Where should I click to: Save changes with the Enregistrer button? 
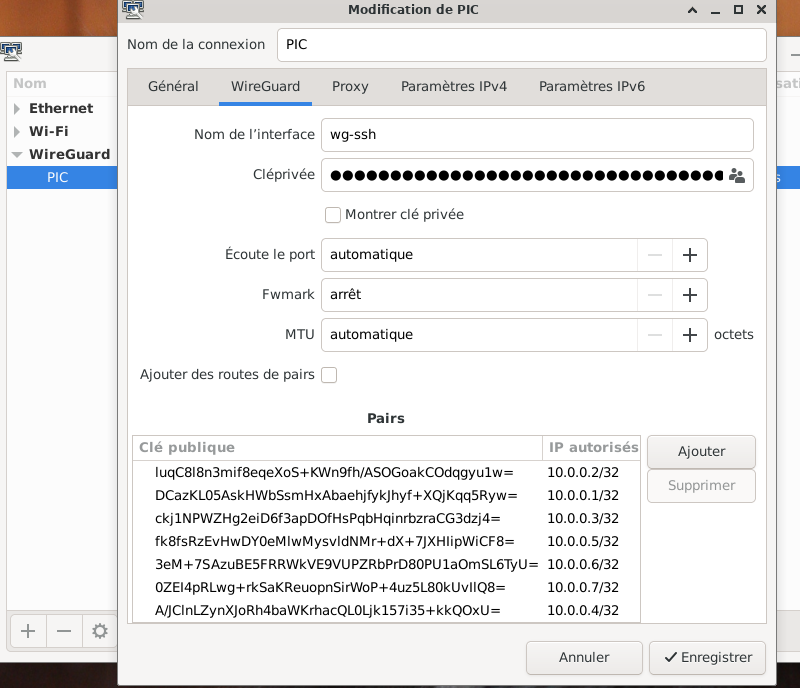point(708,657)
